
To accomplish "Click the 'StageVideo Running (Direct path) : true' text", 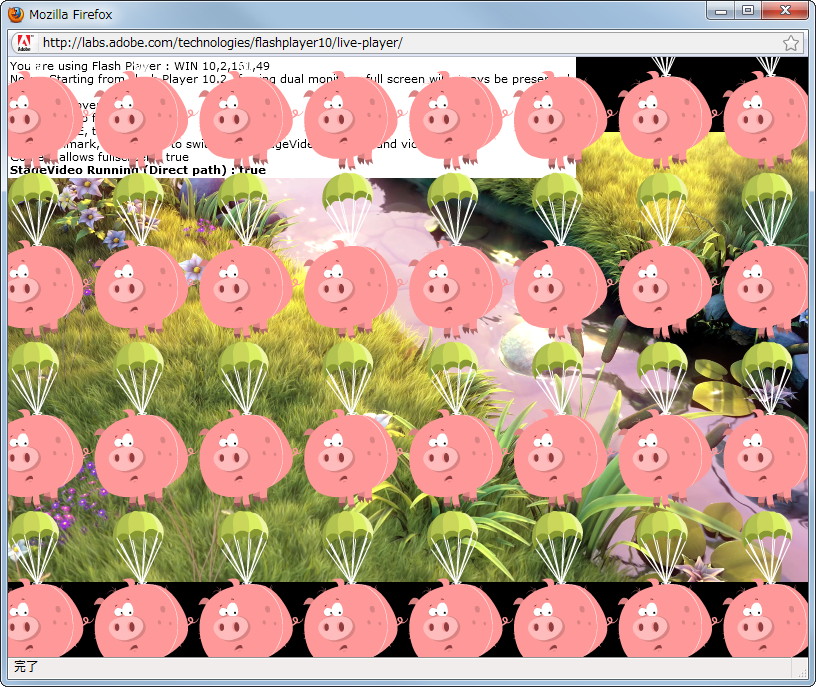I will coord(138,170).
